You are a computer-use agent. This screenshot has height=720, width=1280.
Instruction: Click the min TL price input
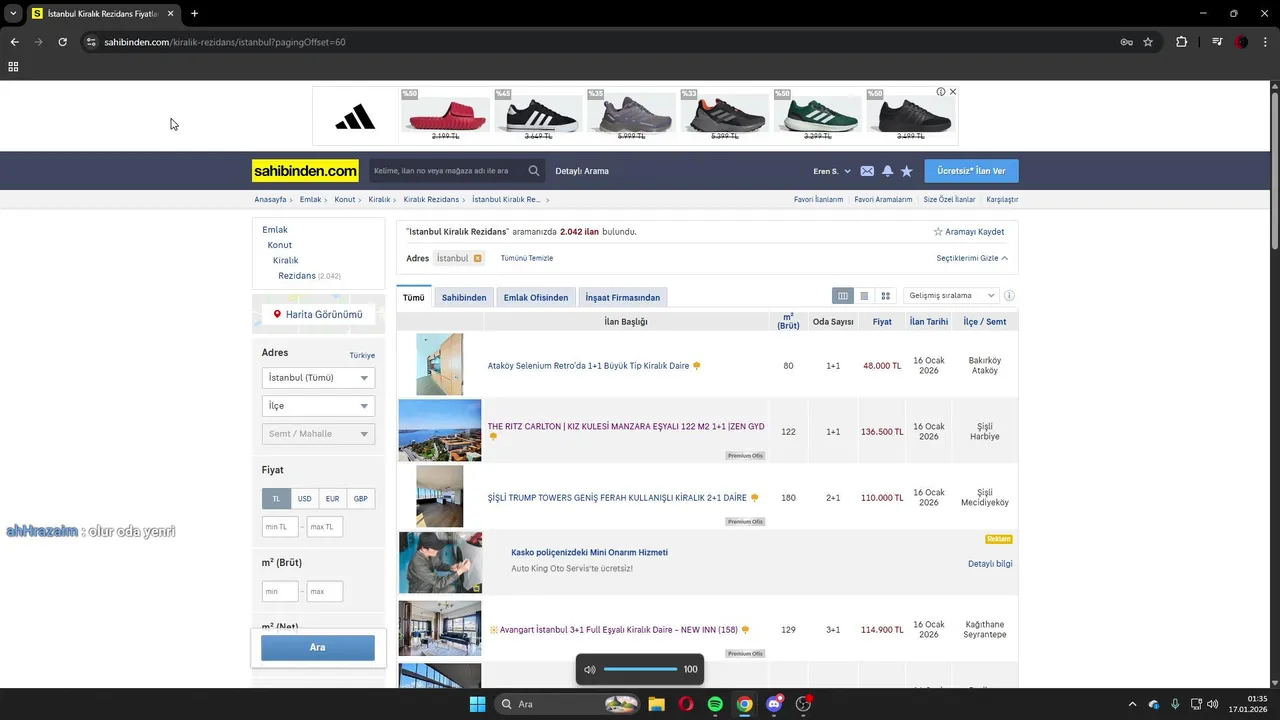click(280, 527)
